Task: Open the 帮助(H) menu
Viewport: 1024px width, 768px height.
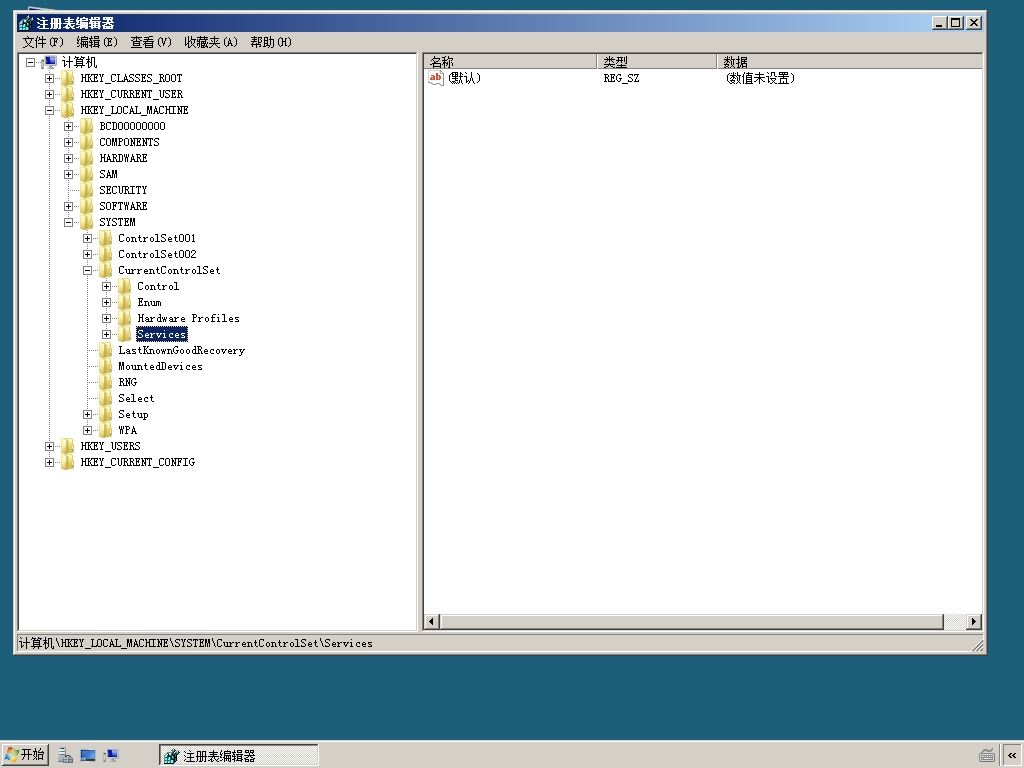Action: tap(271, 42)
